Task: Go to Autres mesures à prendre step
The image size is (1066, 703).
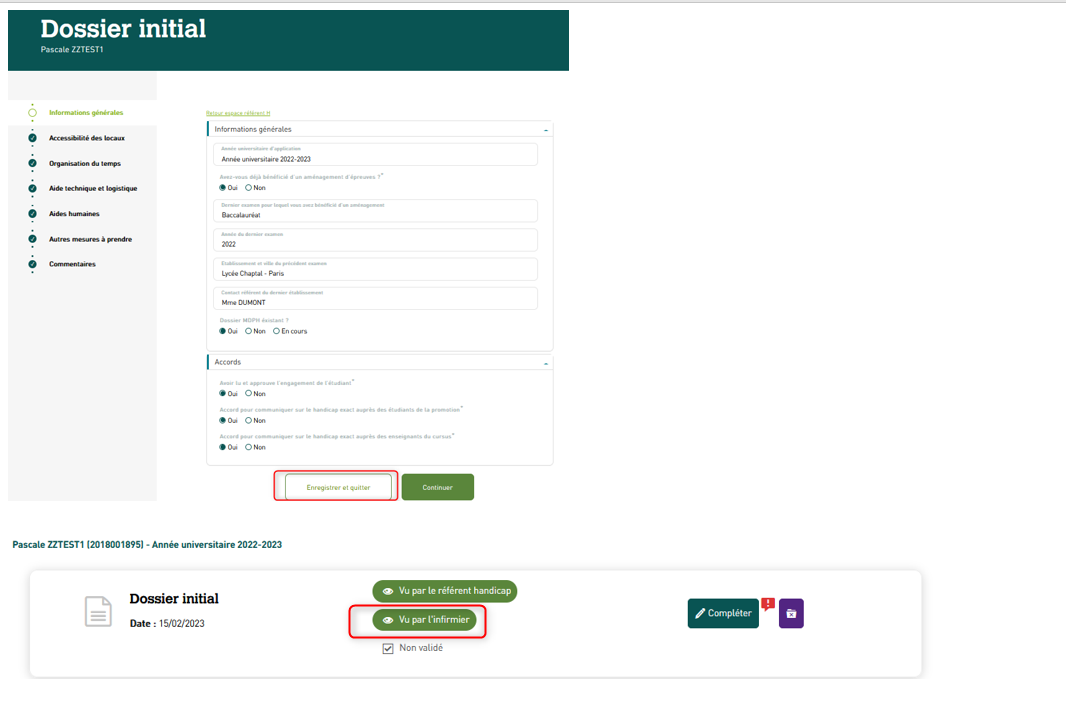Action: coord(90,239)
